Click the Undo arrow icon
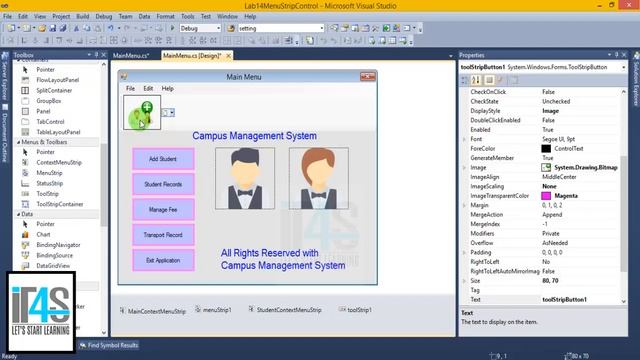640x360 pixels. pyautogui.click(x=111, y=28)
